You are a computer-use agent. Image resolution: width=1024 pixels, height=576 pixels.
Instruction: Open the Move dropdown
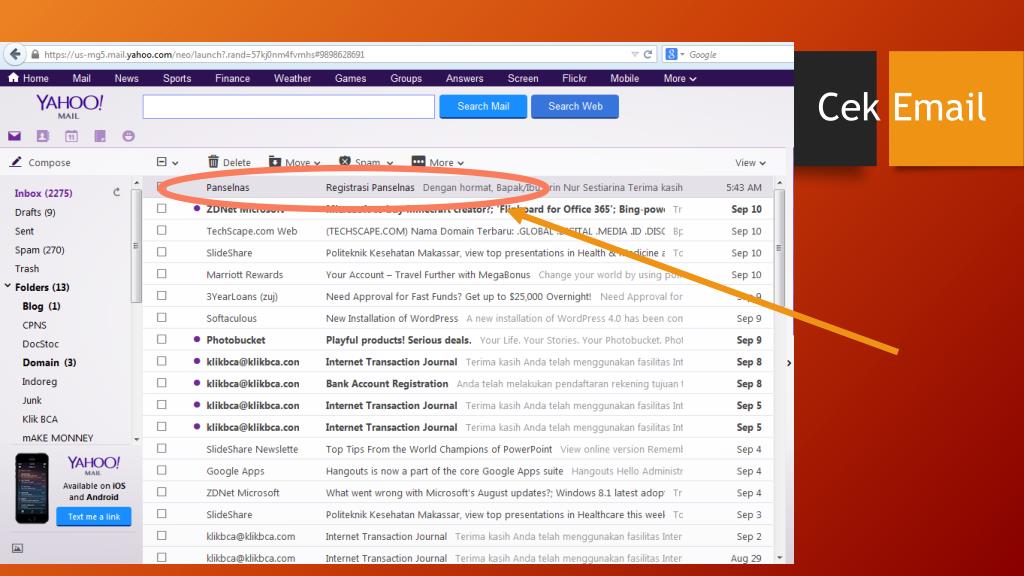pos(295,162)
